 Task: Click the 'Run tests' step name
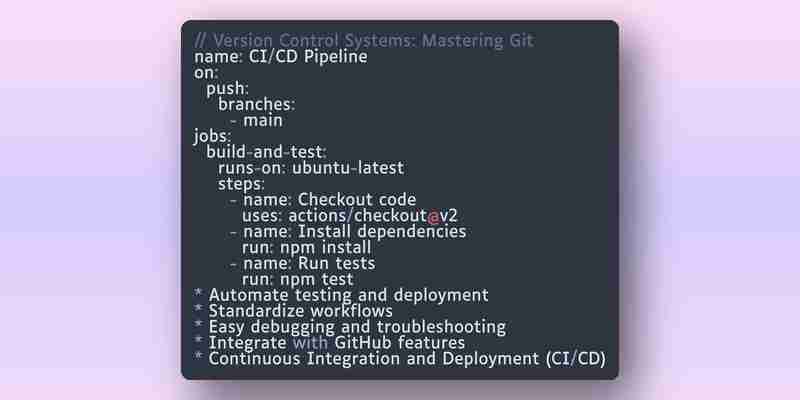pos(336,263)
